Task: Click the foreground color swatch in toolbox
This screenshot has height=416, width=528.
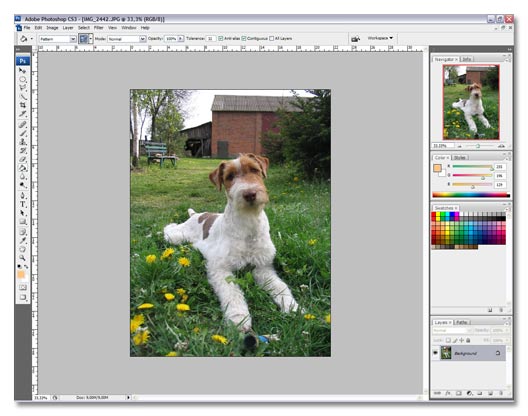Action: pos(21,275)
